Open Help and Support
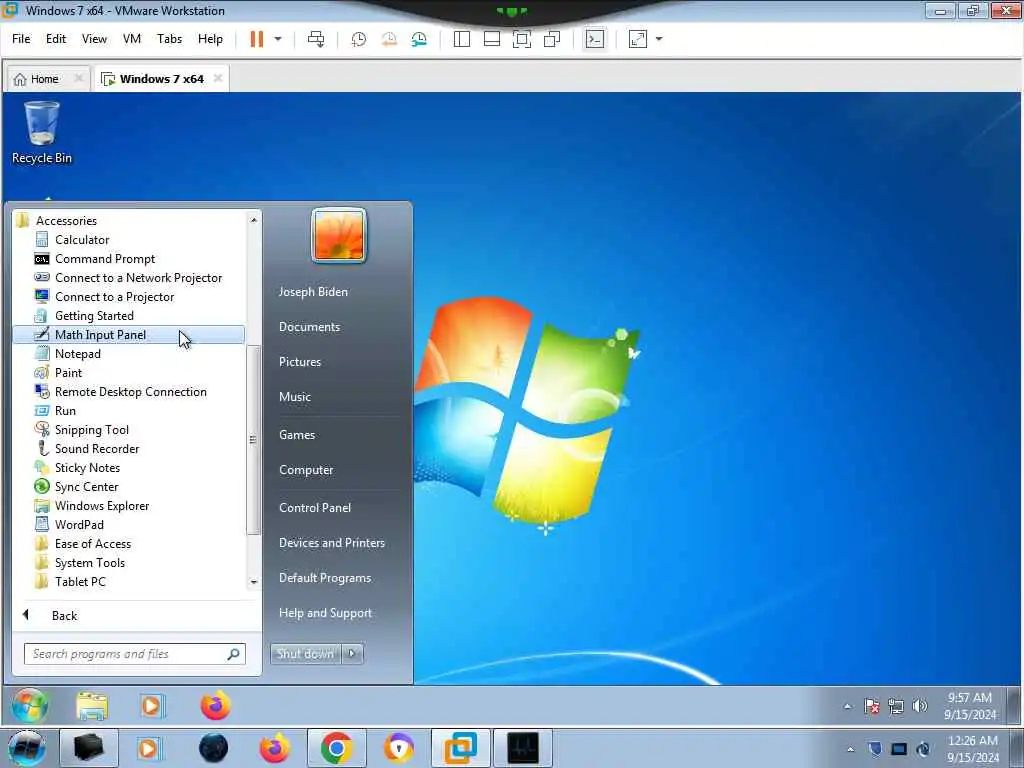 pos(325,613)
